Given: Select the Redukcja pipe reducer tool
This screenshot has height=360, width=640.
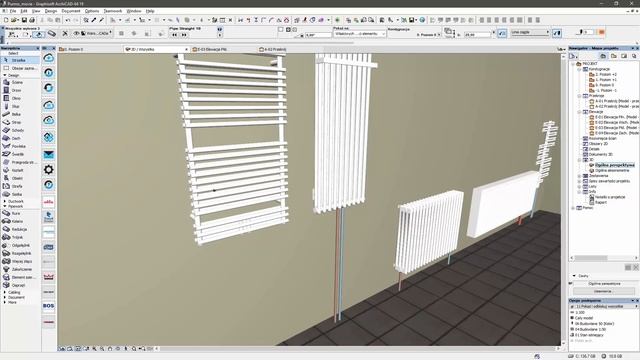Looking at the screenshot, I should pos(20,229).
